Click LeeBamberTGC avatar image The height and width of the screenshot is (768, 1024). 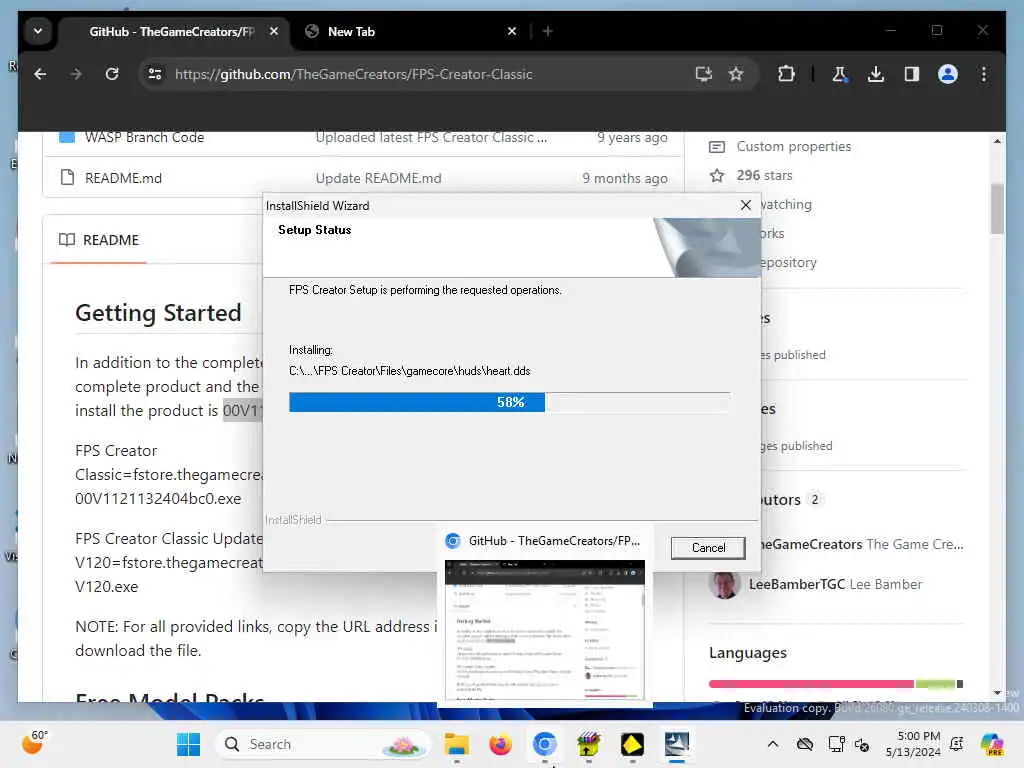[x=724, y=584]
